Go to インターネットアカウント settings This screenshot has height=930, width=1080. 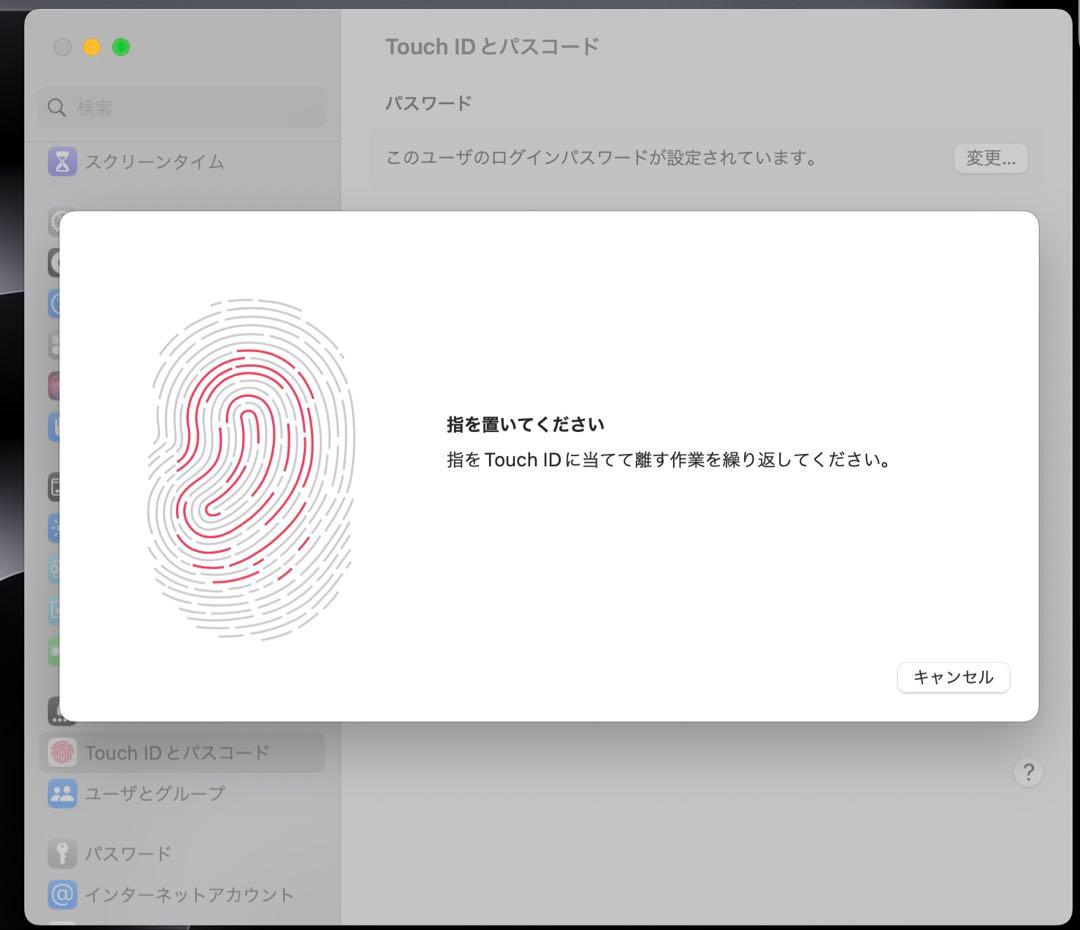point(189,894)
